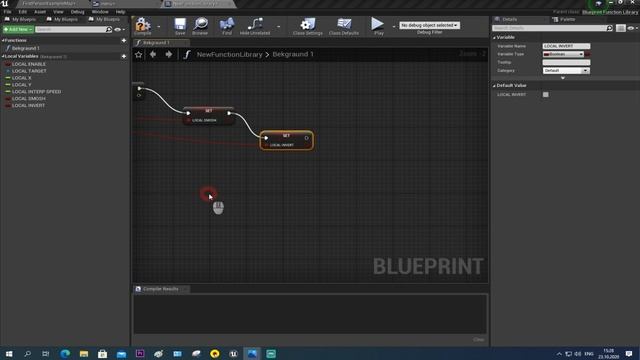Toggle Hide Unrelated nodes
This screenshot has width=640, height=360.
[255, 26]
